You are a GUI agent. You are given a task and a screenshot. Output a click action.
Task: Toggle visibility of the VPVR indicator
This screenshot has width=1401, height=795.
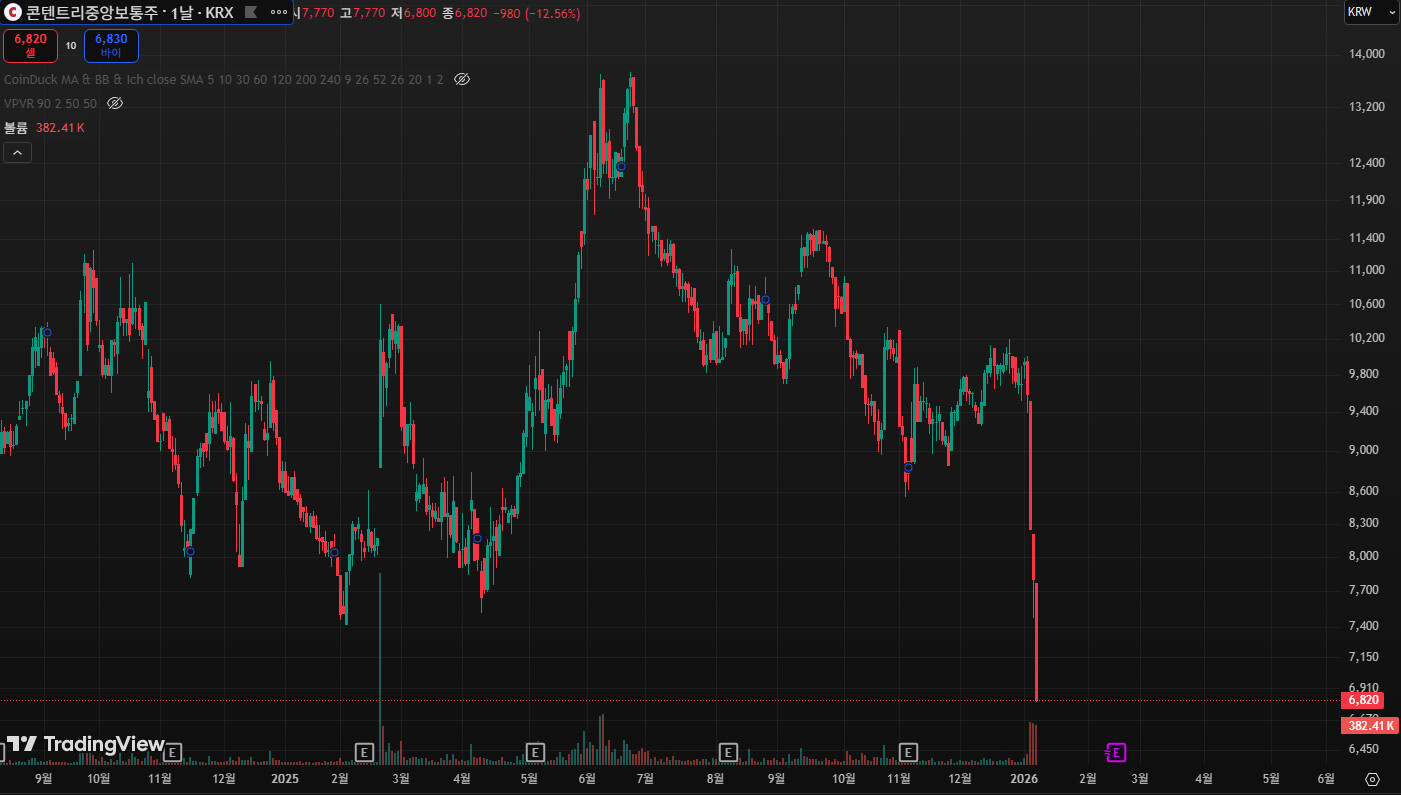115,103
